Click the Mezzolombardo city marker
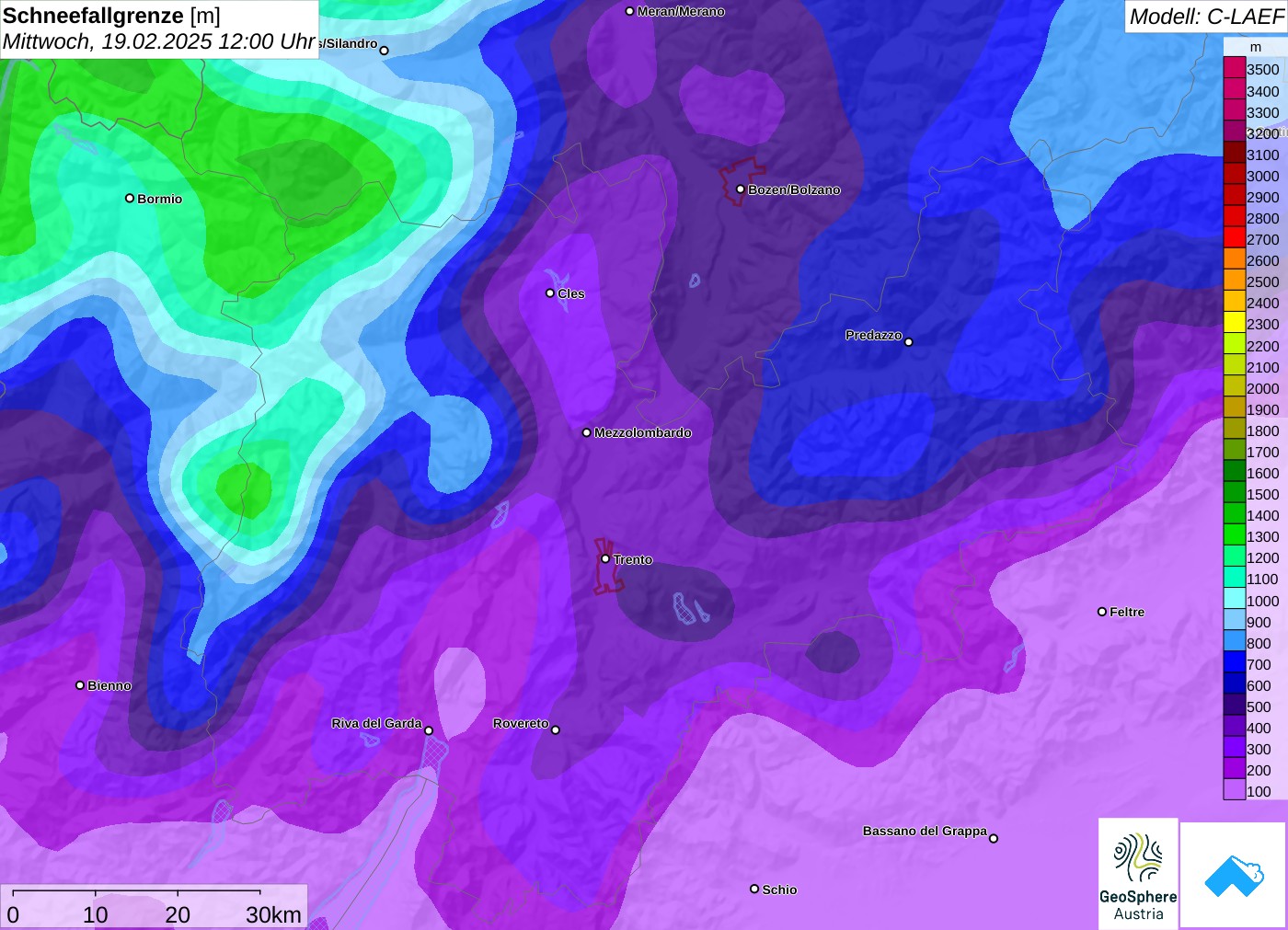This screenshot has height=930, width=1288. (587, 432)
